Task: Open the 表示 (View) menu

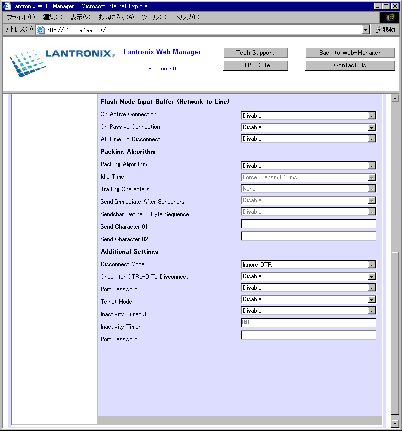Action: point(80,17)
